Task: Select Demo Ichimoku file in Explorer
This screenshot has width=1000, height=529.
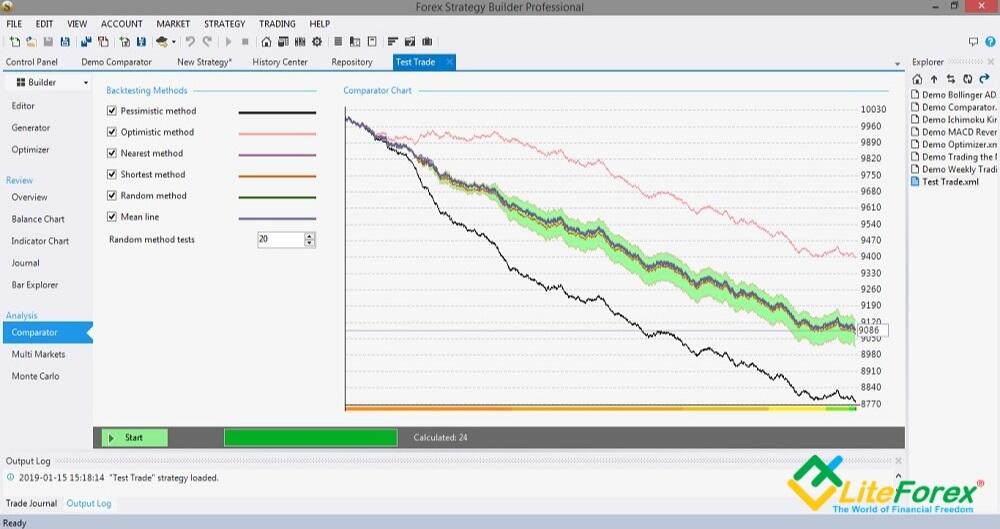Action: [954, 119]
